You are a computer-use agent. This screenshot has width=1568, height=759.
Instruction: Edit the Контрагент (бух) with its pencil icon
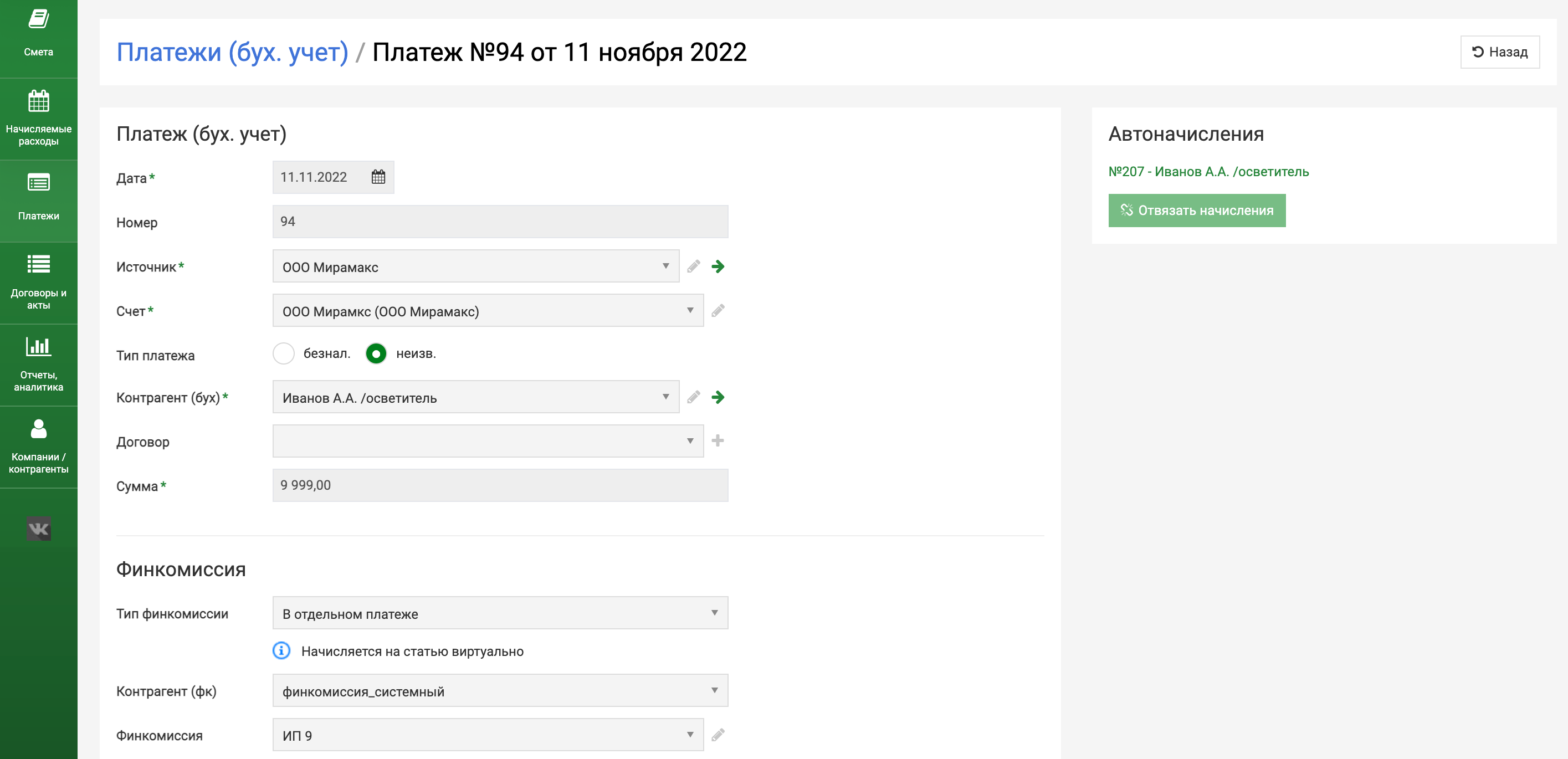[x=693, y=397]
